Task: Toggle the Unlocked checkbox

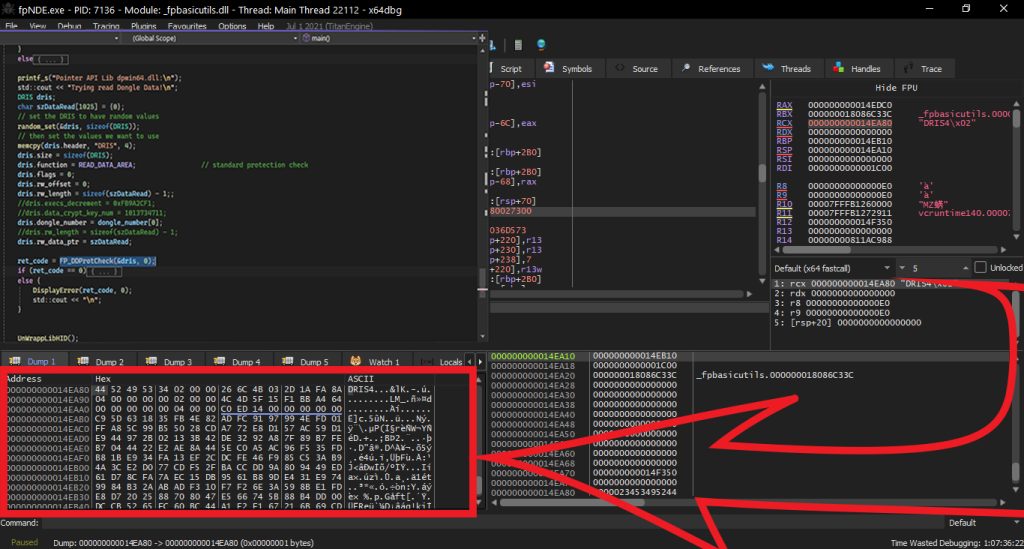Action: click(x=981, y=268)
